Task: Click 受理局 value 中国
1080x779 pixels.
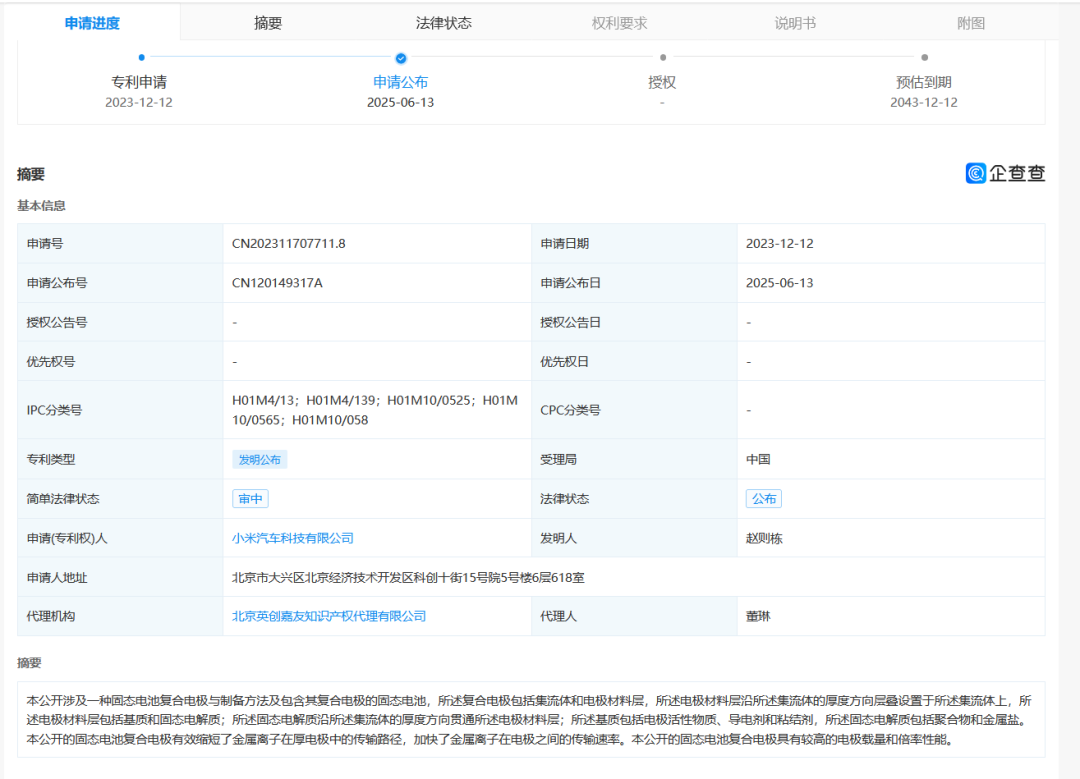Action: tap(758, 459)
